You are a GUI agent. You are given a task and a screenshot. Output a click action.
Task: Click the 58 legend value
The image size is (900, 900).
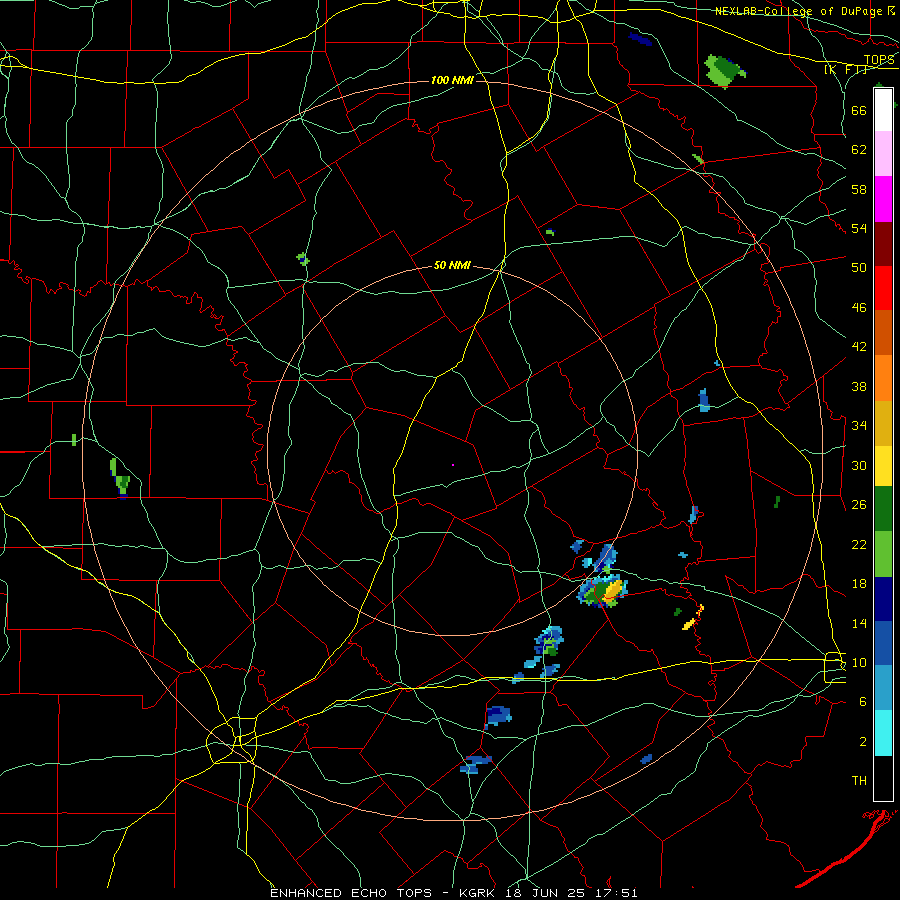click(x=859, y=189)
